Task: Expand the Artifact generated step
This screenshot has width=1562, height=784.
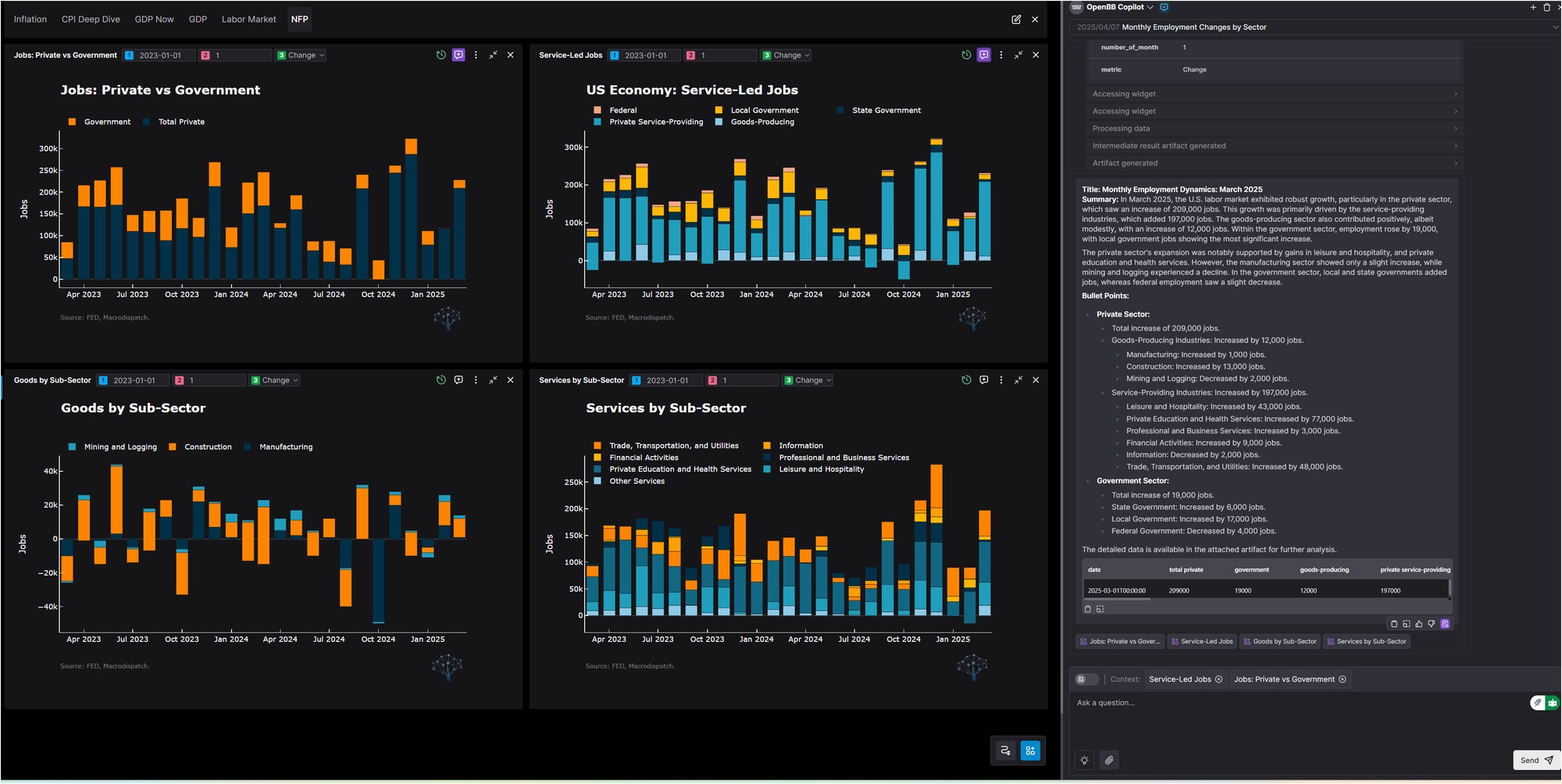Action: (x=1275, y=163)
